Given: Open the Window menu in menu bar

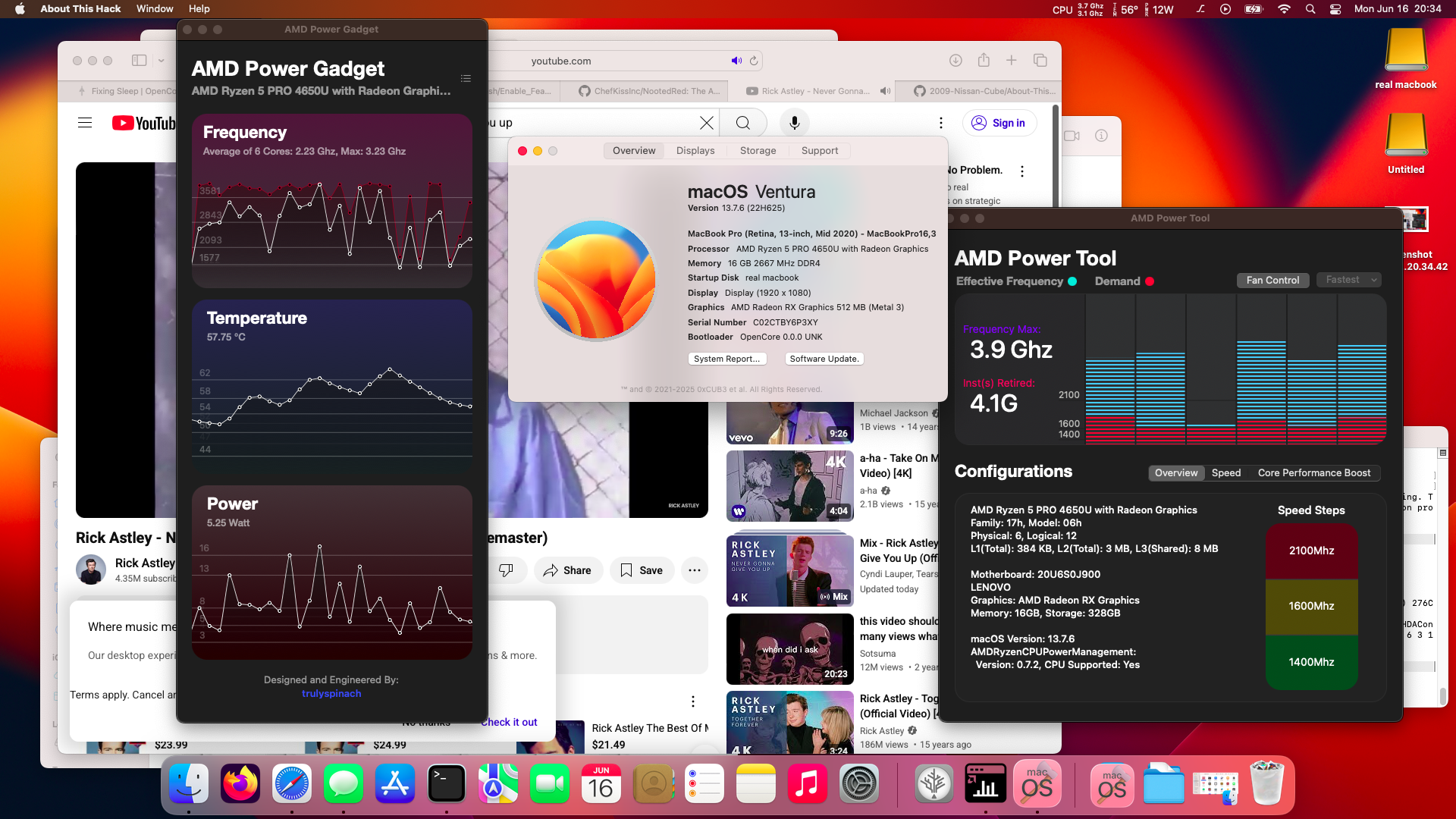Looking at the screenshot, I should [x=155, y=9].
